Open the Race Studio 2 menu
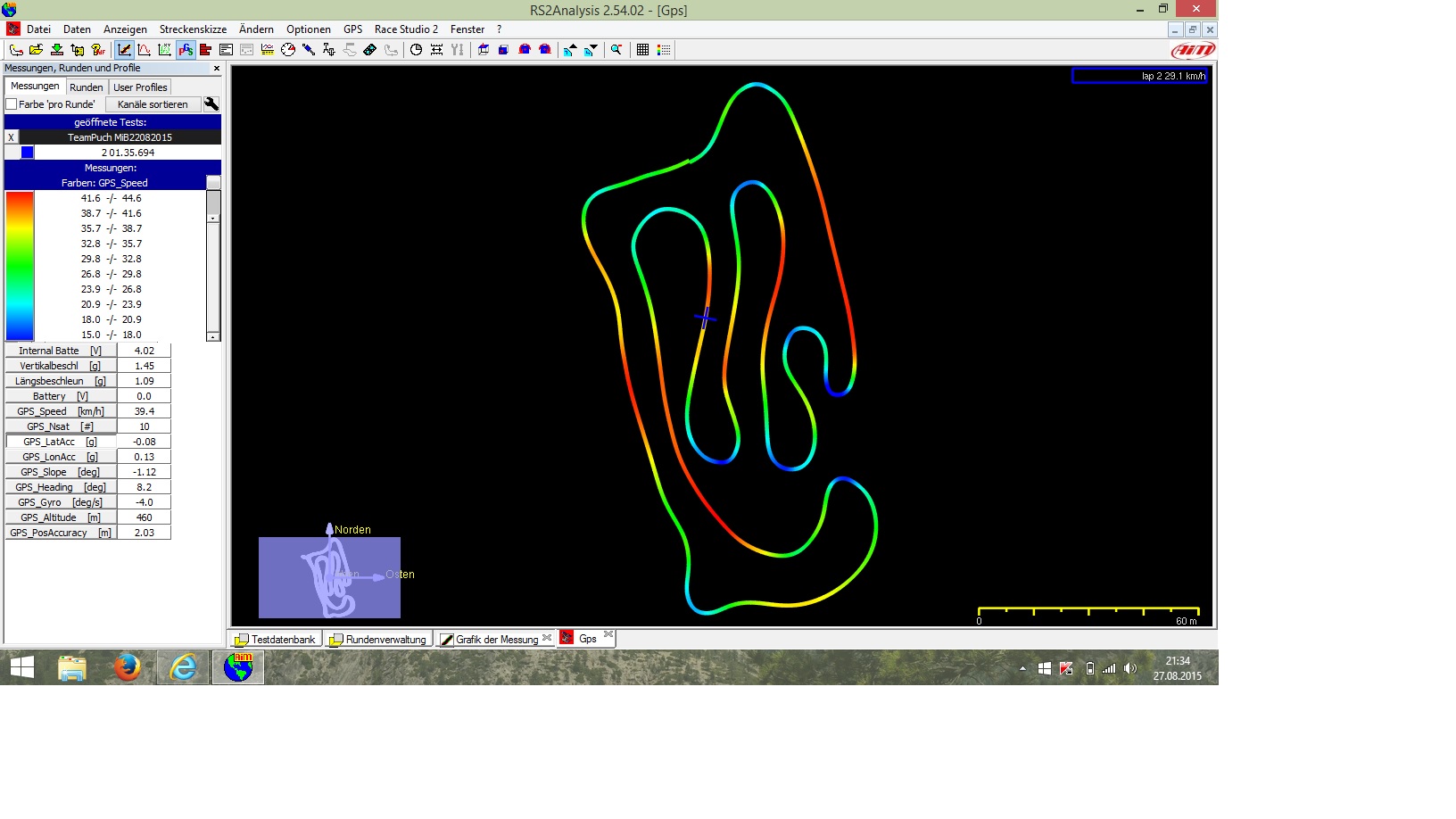The height and width of the screenshot is (819, 1456). pos(406,29)
